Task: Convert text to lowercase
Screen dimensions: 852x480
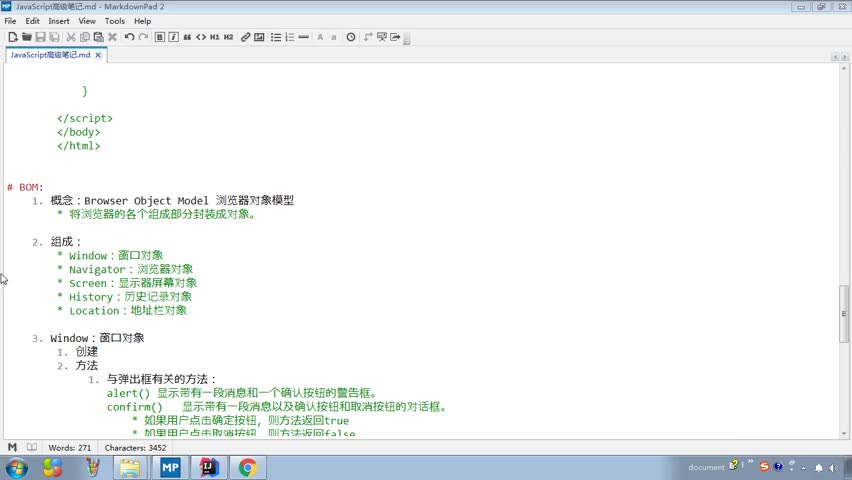Action: coord(334,37)
